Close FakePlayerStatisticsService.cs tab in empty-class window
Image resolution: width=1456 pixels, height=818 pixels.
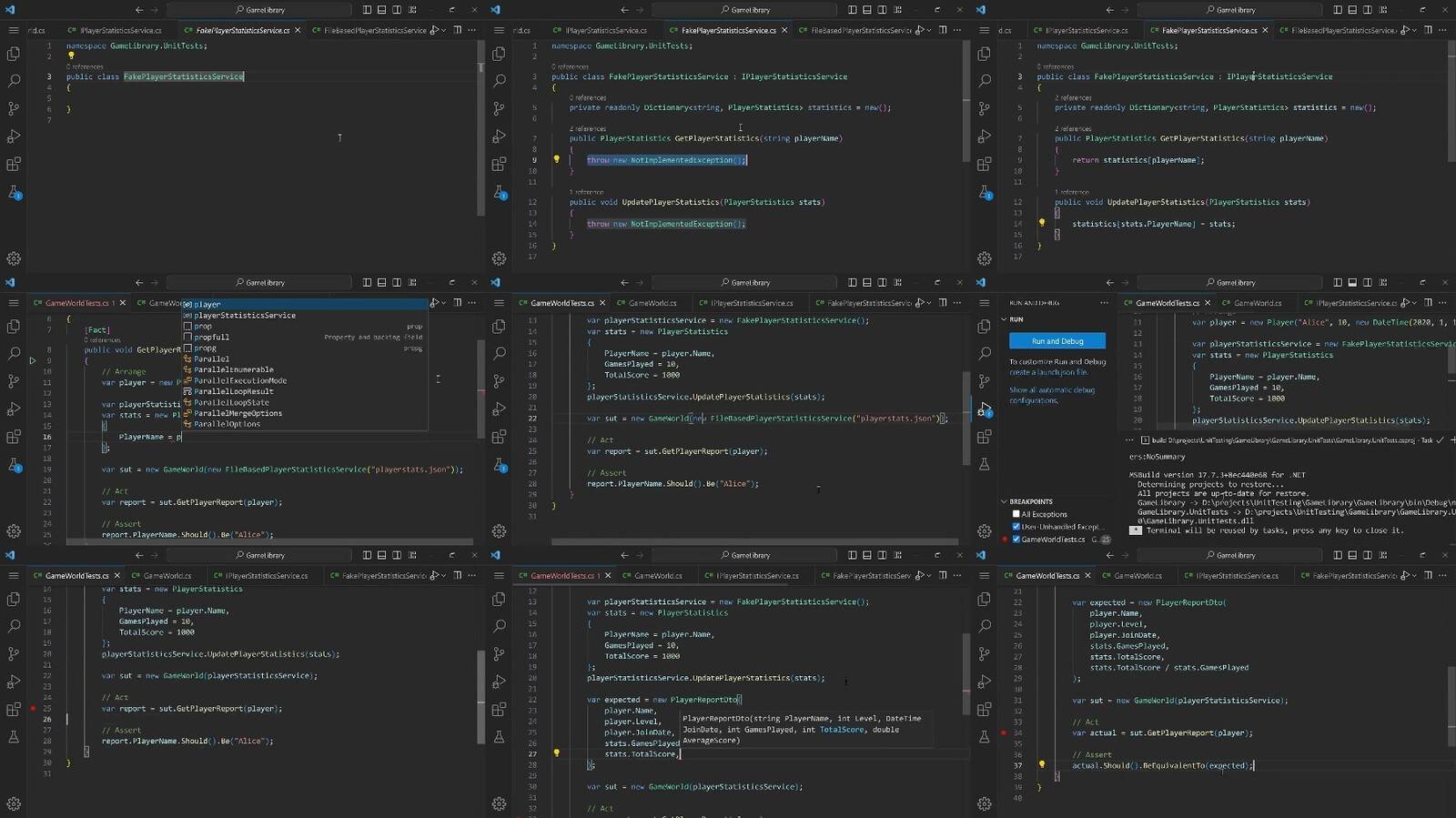(x=297, y=30)
